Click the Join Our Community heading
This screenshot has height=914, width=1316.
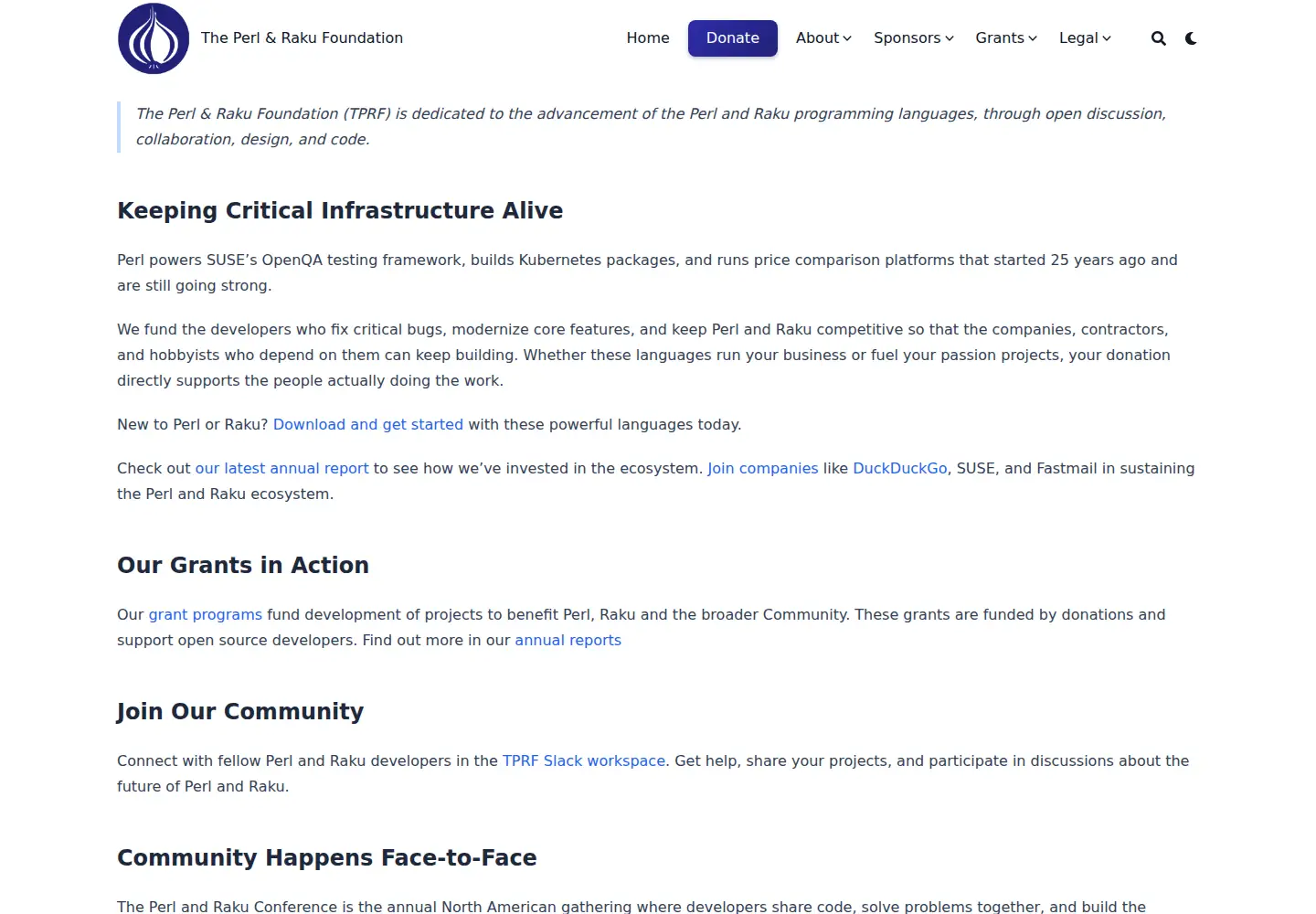pos(240,711)
